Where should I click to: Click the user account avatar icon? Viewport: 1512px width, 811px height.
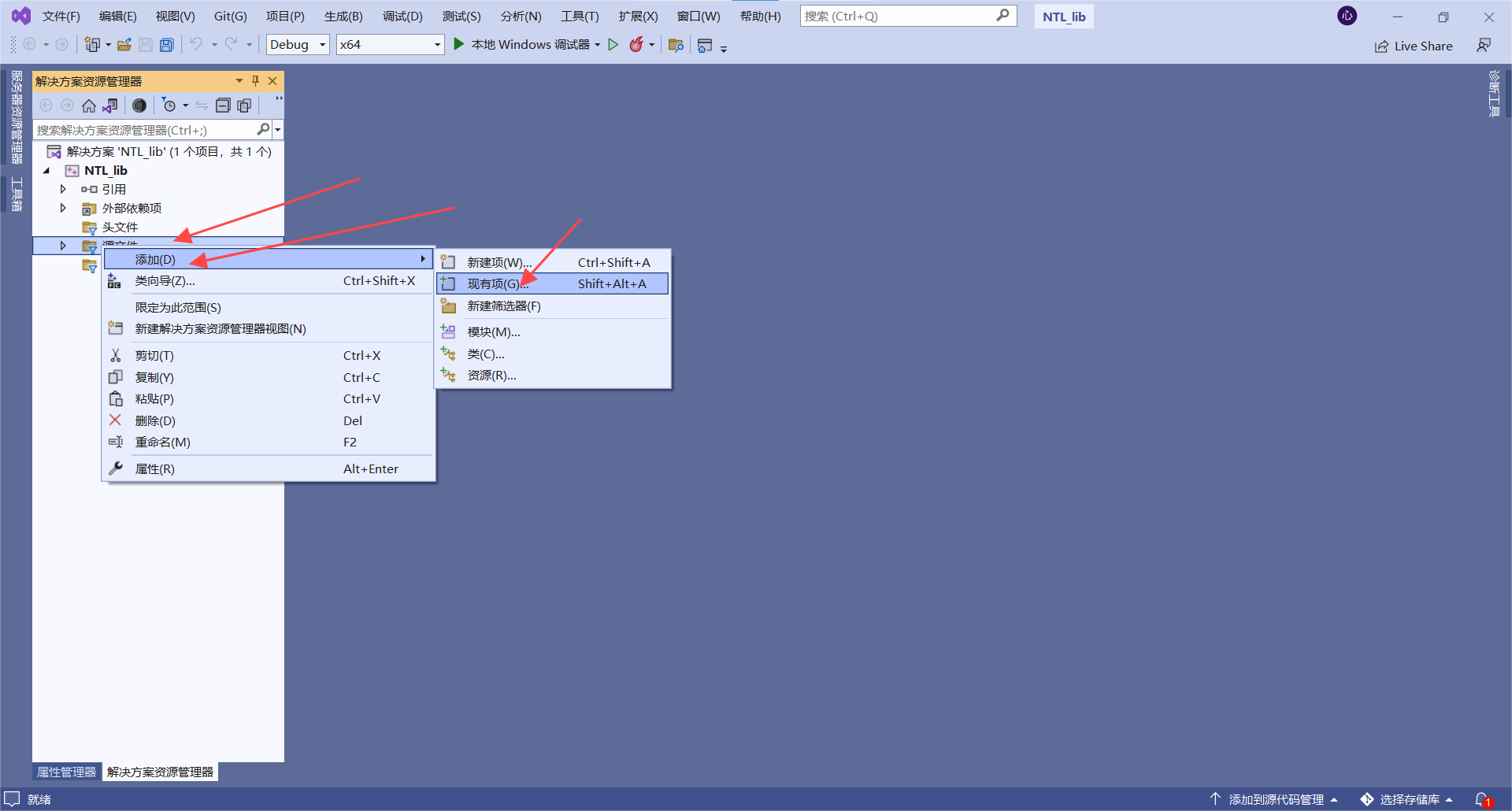pos(1347,16)
